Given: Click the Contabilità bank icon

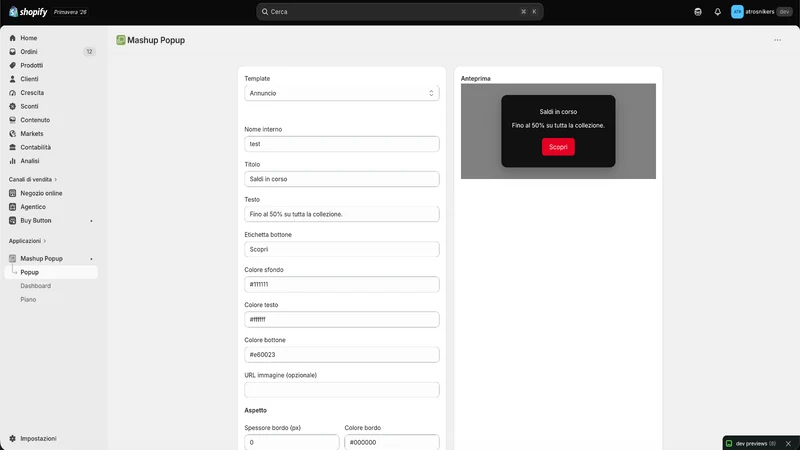Looking at the screenshot, I should click(13, 147).
